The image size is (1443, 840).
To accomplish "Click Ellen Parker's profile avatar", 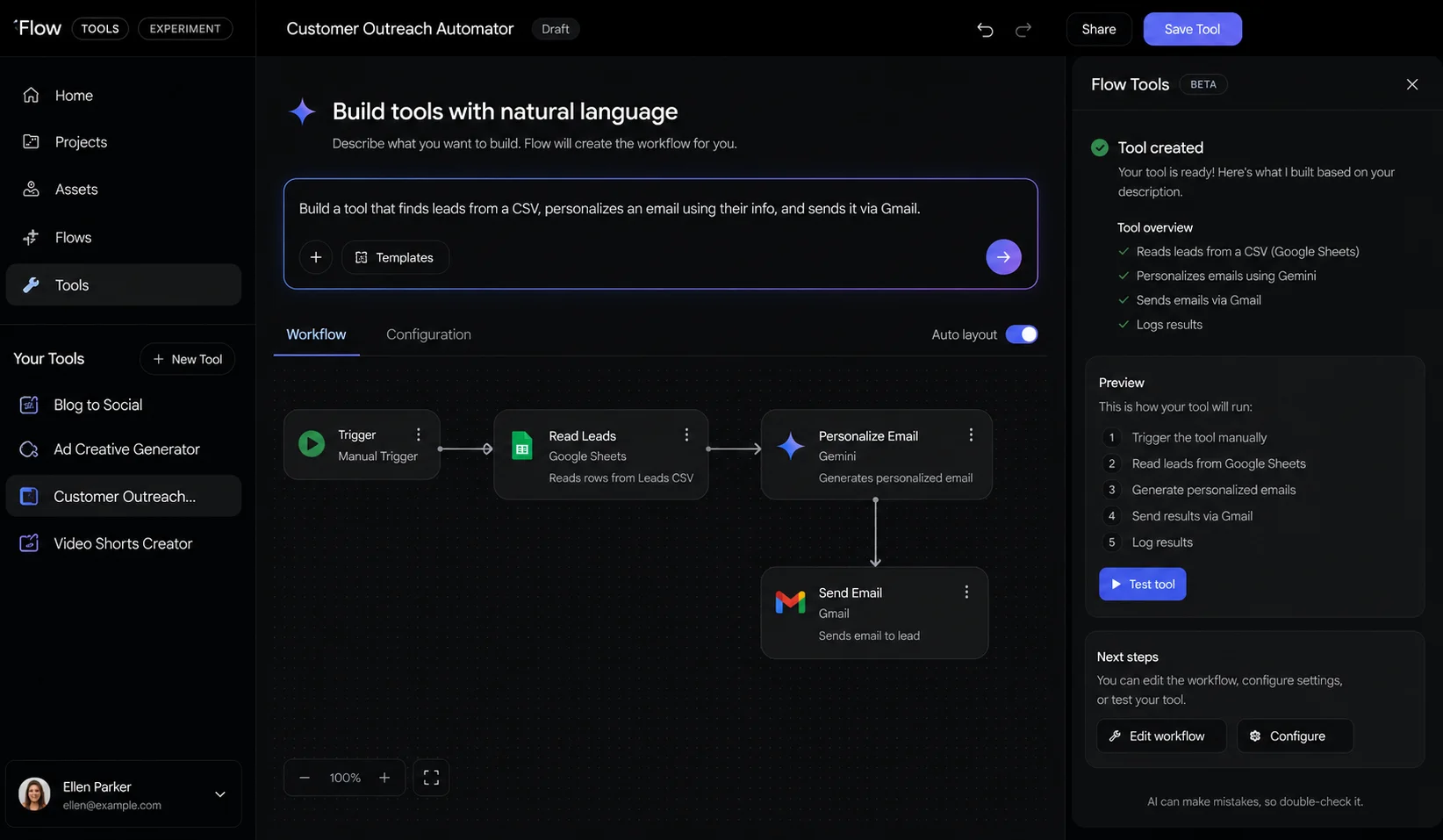I will click(34, 794).
